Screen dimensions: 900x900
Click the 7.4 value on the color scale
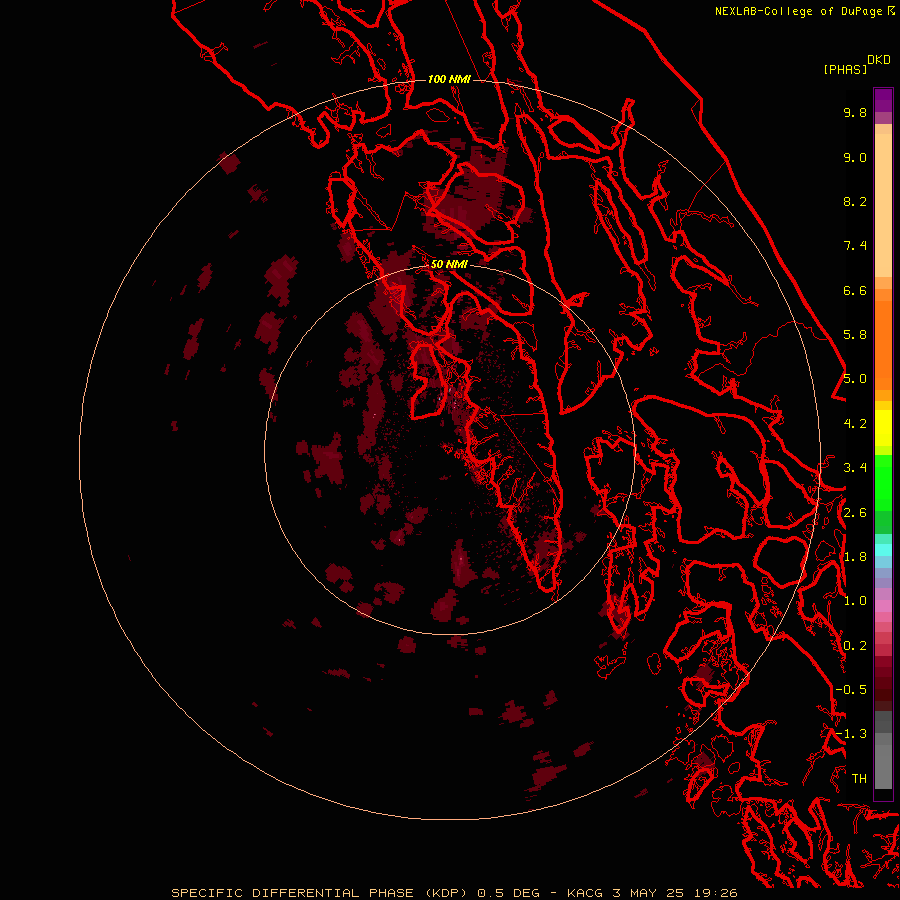[x=855, y=246]
